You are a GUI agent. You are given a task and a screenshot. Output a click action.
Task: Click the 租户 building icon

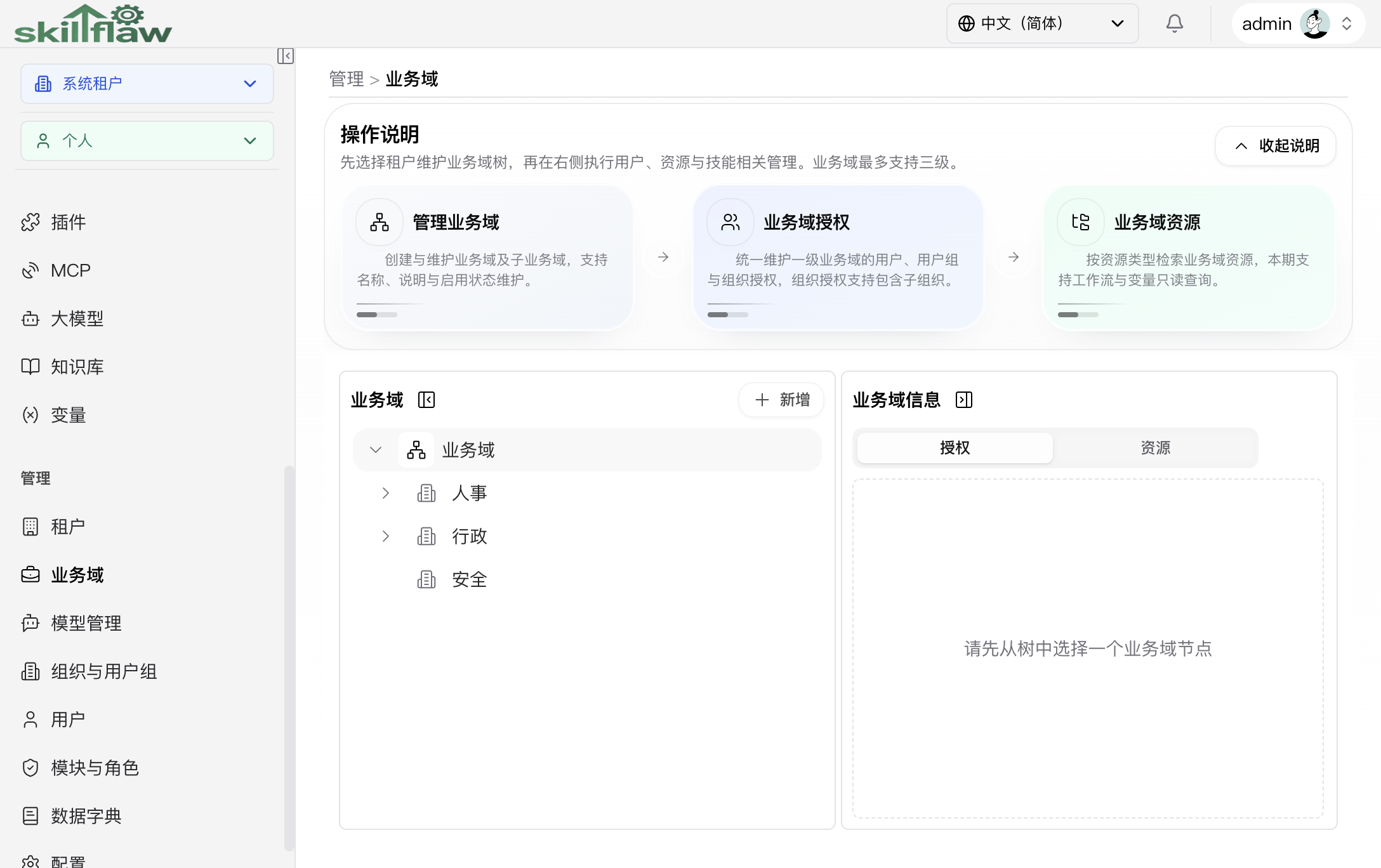pos(30,527)
